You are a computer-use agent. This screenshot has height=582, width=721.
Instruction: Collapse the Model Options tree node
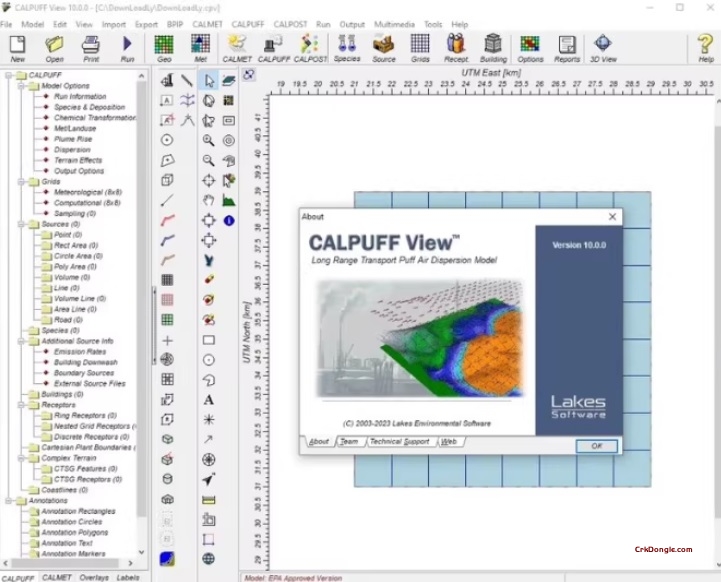point(21,86)
